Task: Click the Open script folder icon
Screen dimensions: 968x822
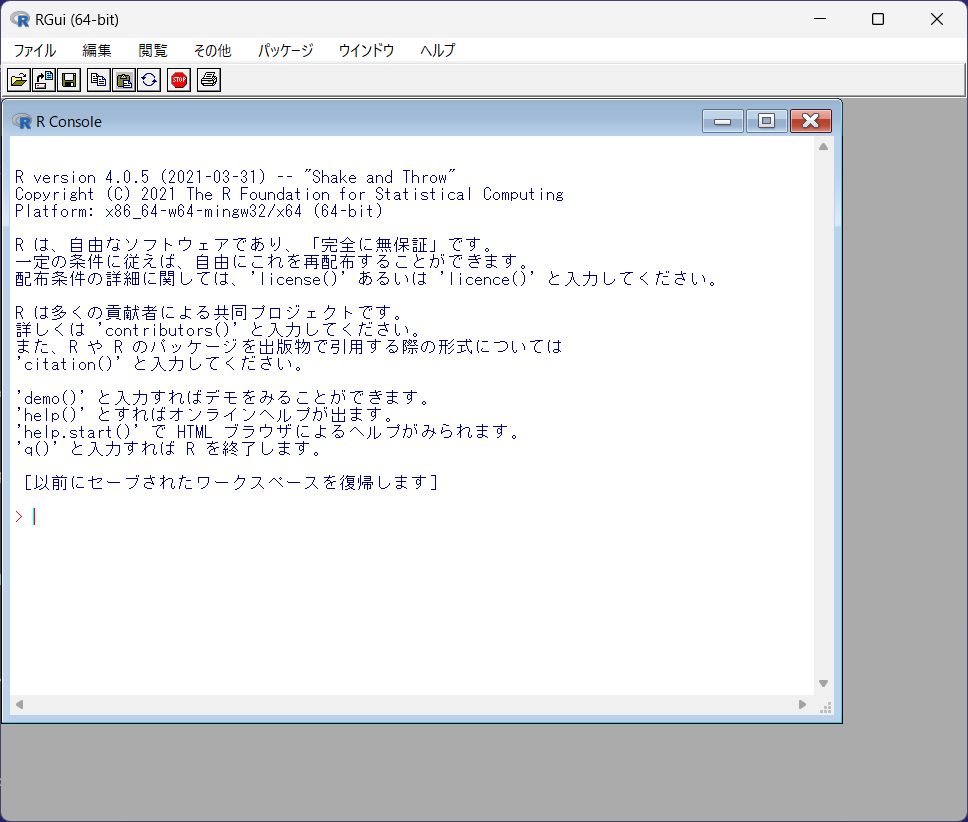Action: 18,80
